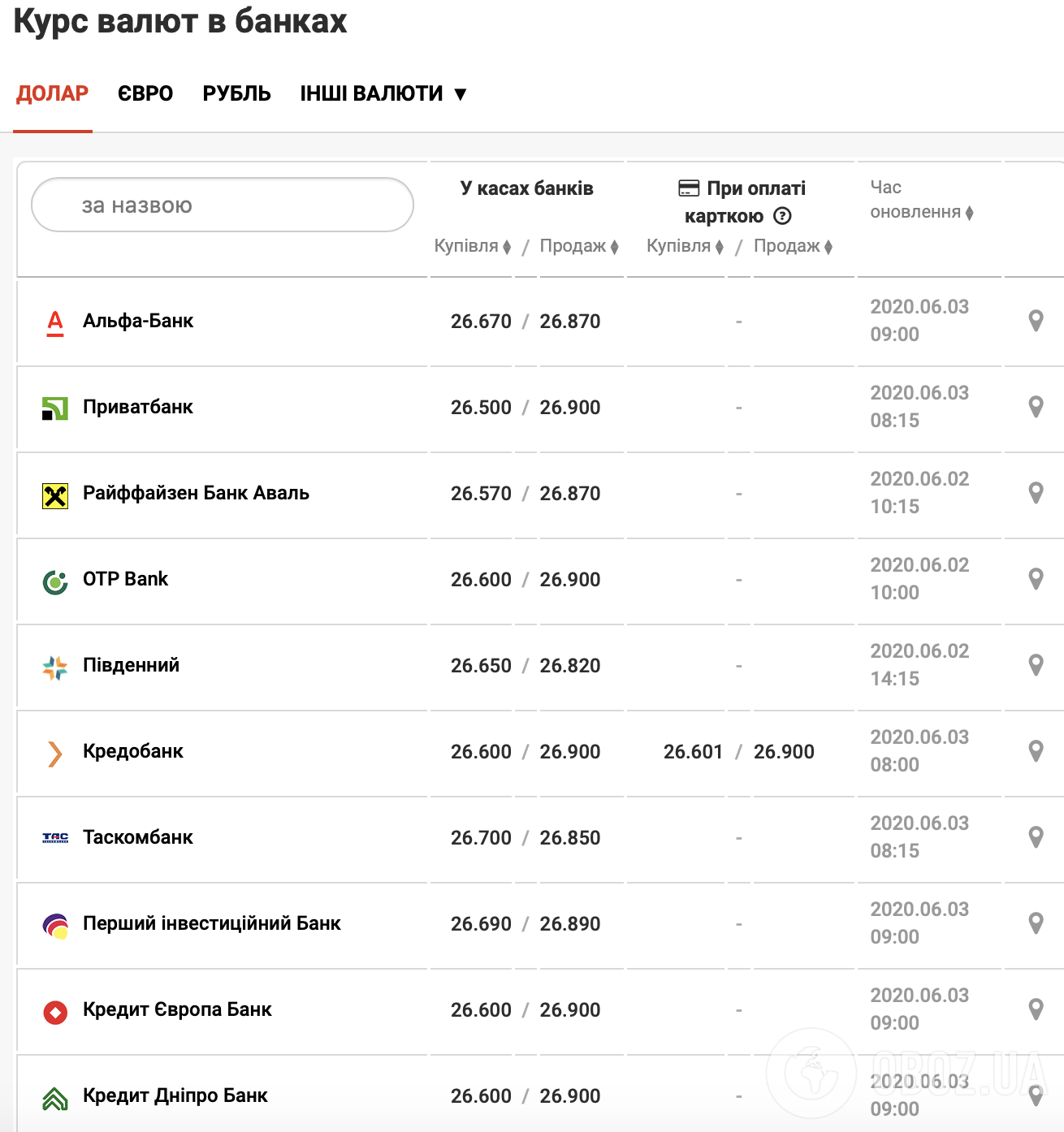This screenshot has height=1132, width=1064.
Task: Click the Райффайзен Банк Аваль logo icon
Action: click(55, 495)
